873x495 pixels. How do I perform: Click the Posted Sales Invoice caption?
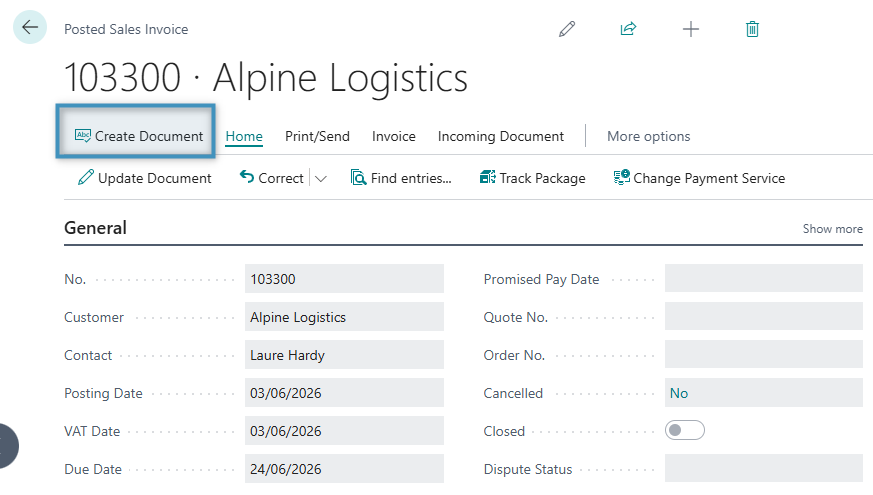(126, 29)
